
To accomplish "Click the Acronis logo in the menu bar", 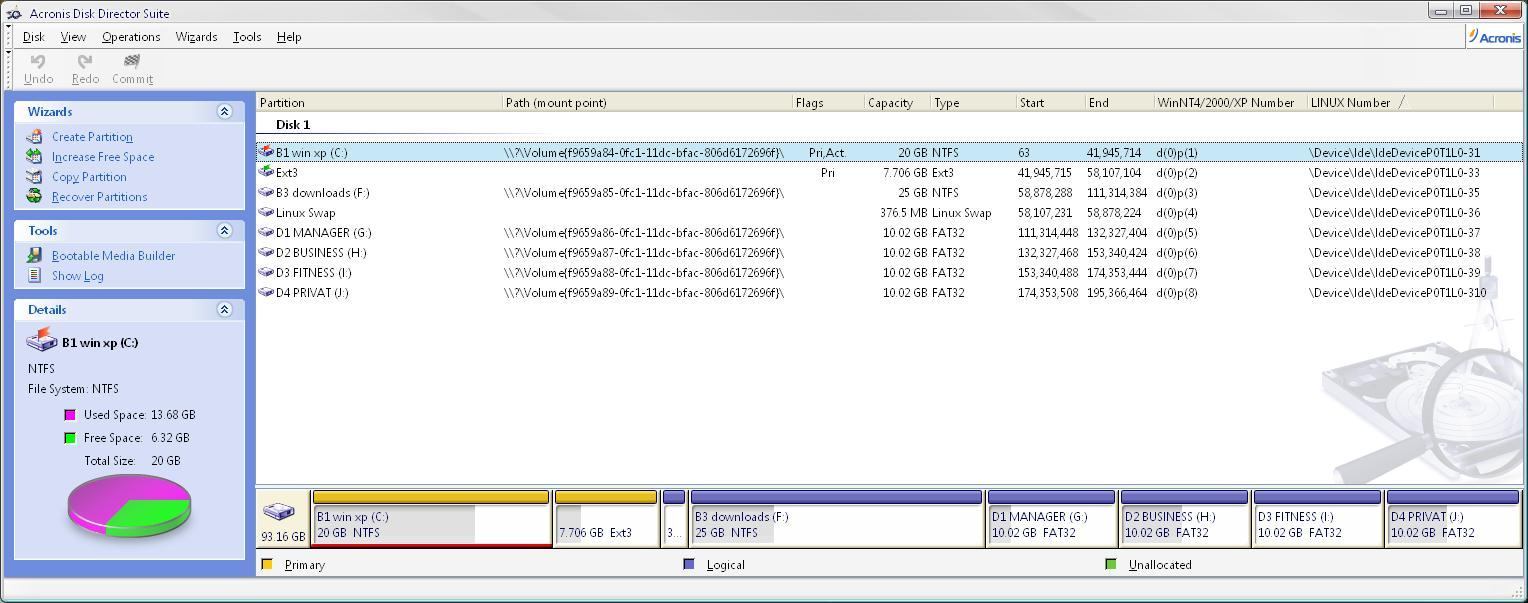I will (x=1494, y=37).
